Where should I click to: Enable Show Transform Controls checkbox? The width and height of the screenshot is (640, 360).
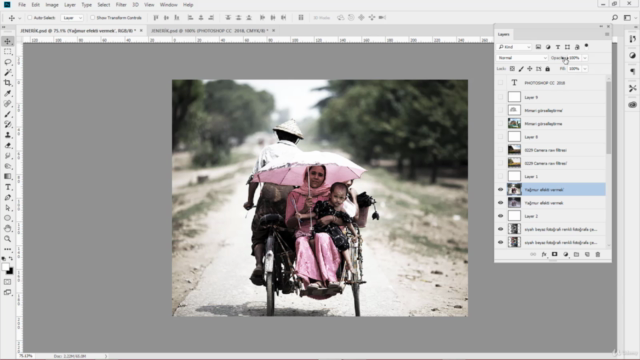tap(92, 18)
